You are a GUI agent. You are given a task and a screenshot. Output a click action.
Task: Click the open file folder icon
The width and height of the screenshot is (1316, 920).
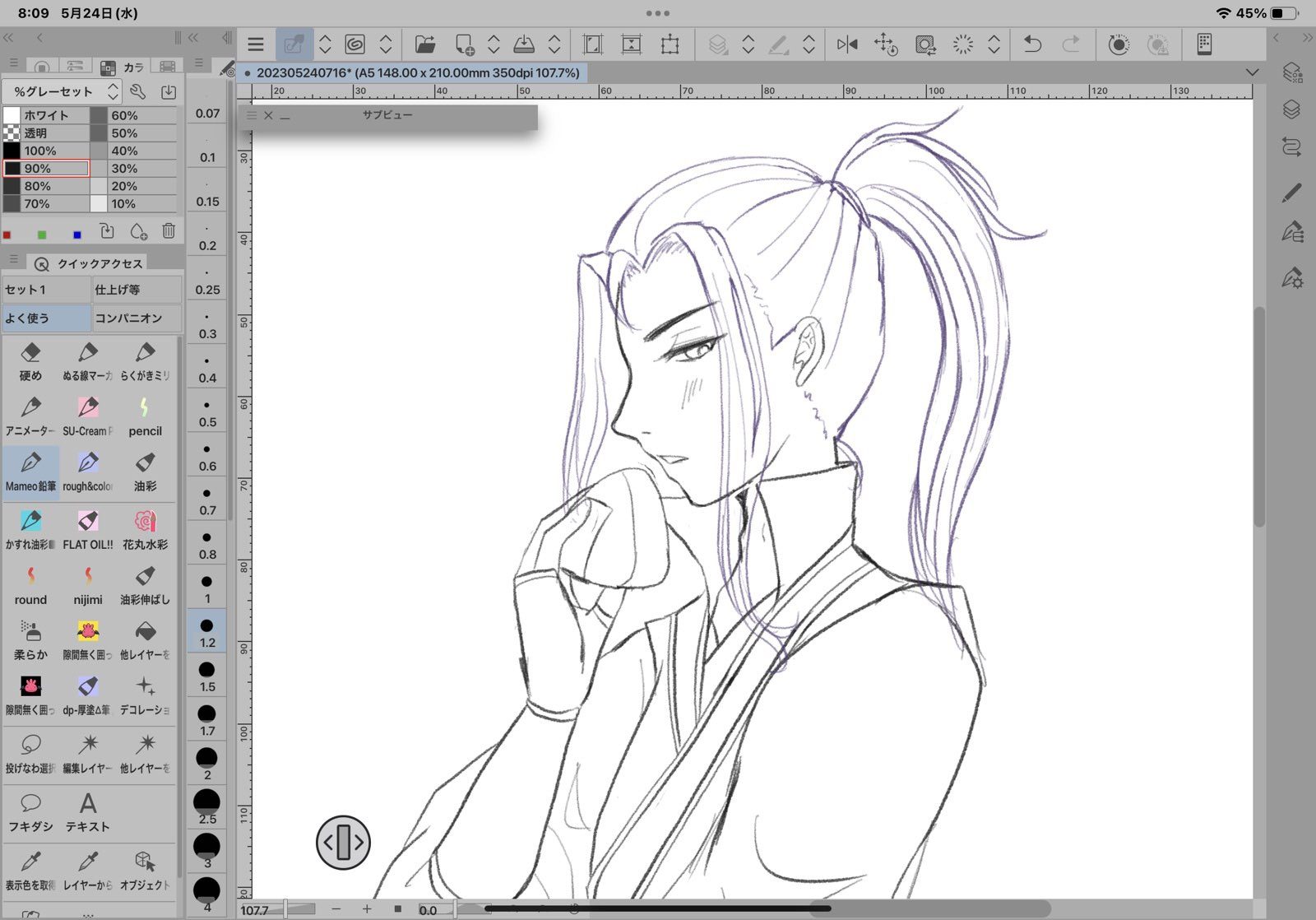coord(425,44)
